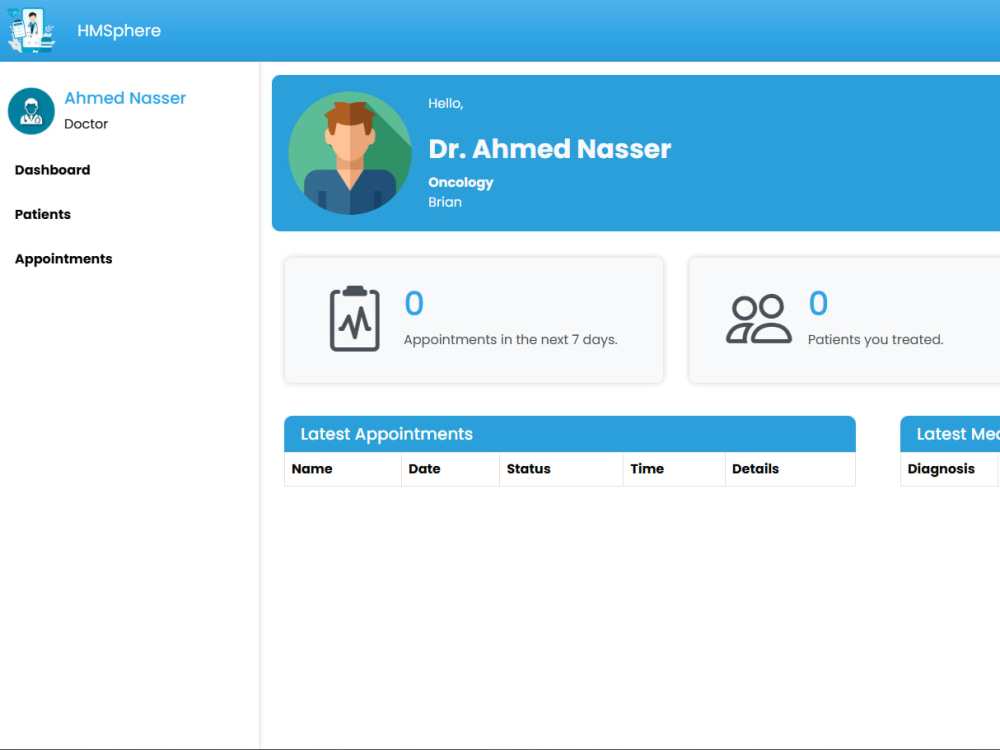Click the clipboard heartbeat appointments icon
Image resolution: width=1000 pixels, height=750 pixels.
tap(355, 318)
